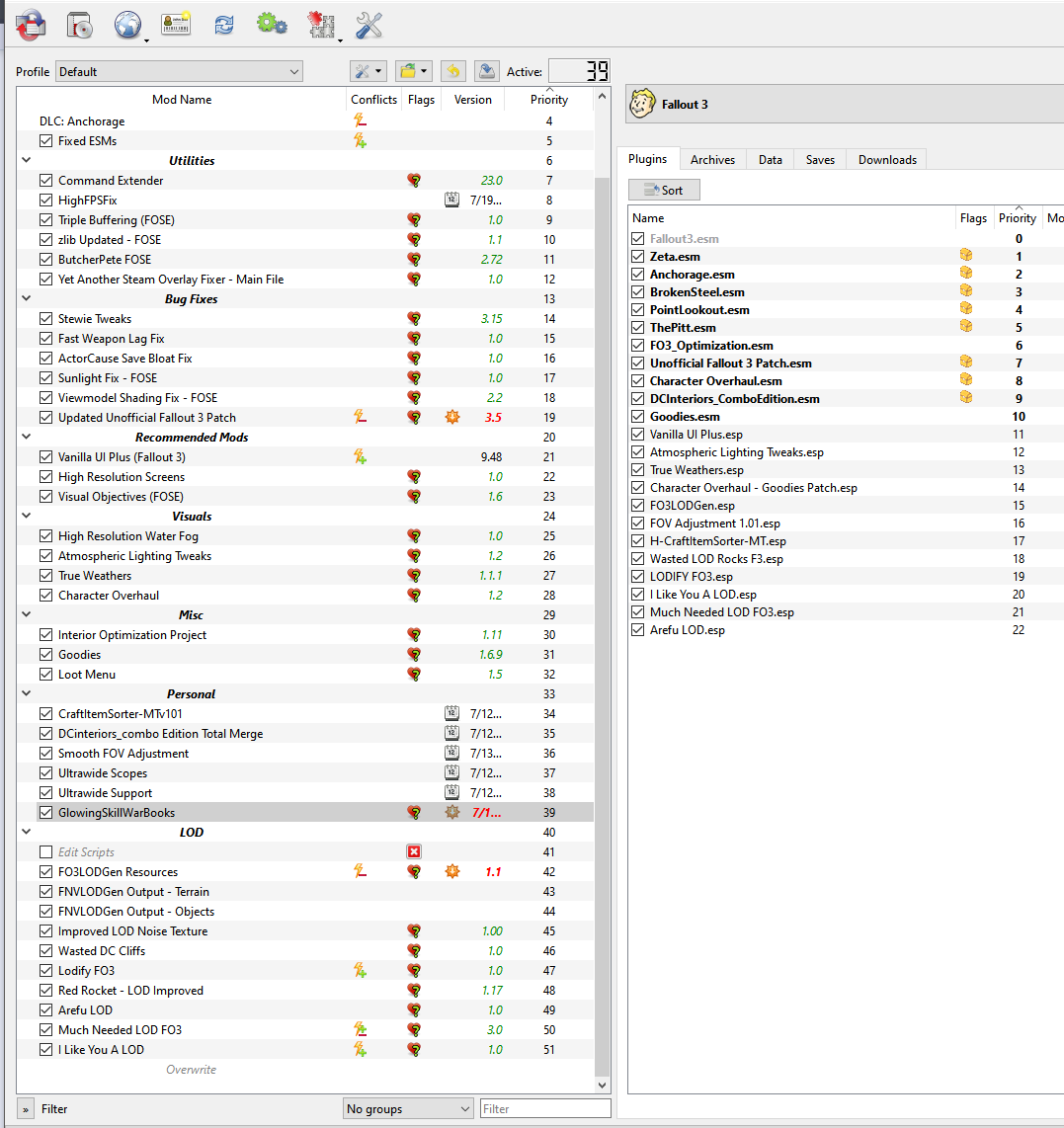Collapse the LOD separator
This screenshot has width=1064, height=1128.
click(27, 832)
